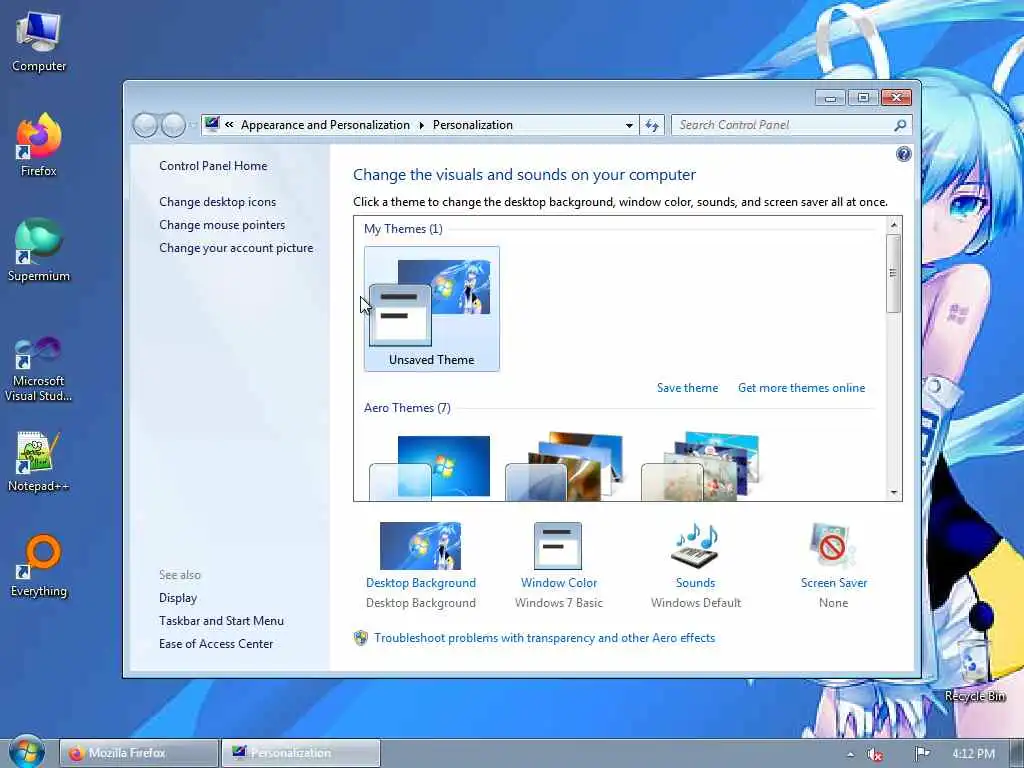
Task: Open the arrow between Appearance and Personalization breadcrumbs
Action: [421, 125]
